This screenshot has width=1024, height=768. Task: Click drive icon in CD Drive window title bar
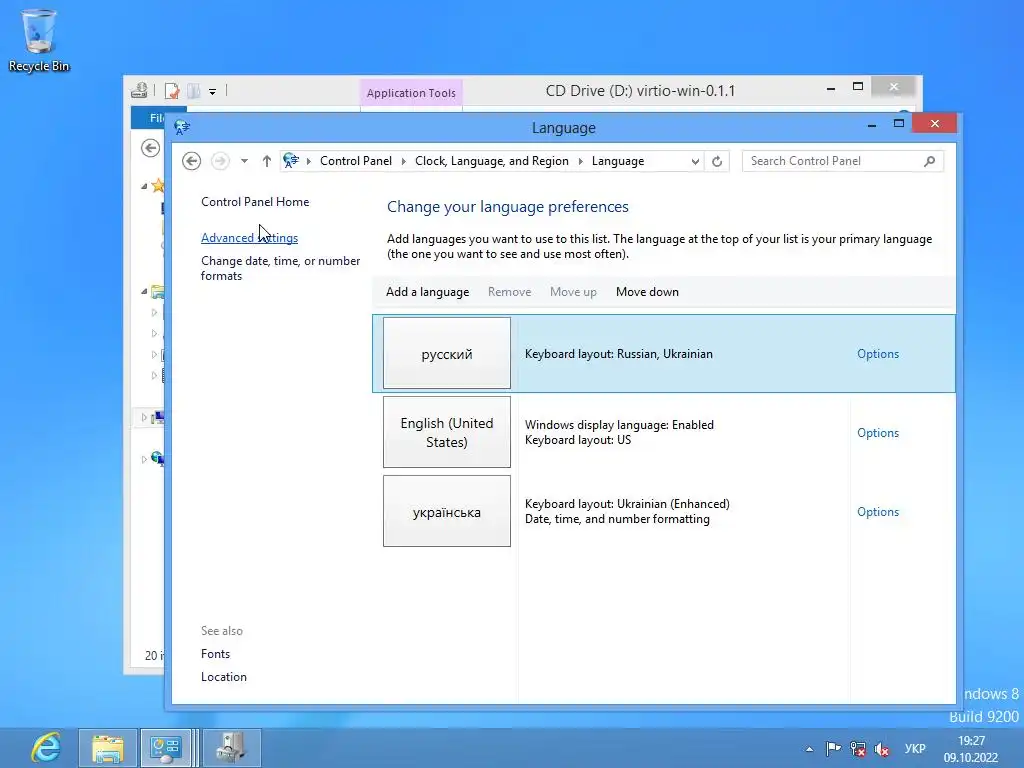[x=139, y=90]
